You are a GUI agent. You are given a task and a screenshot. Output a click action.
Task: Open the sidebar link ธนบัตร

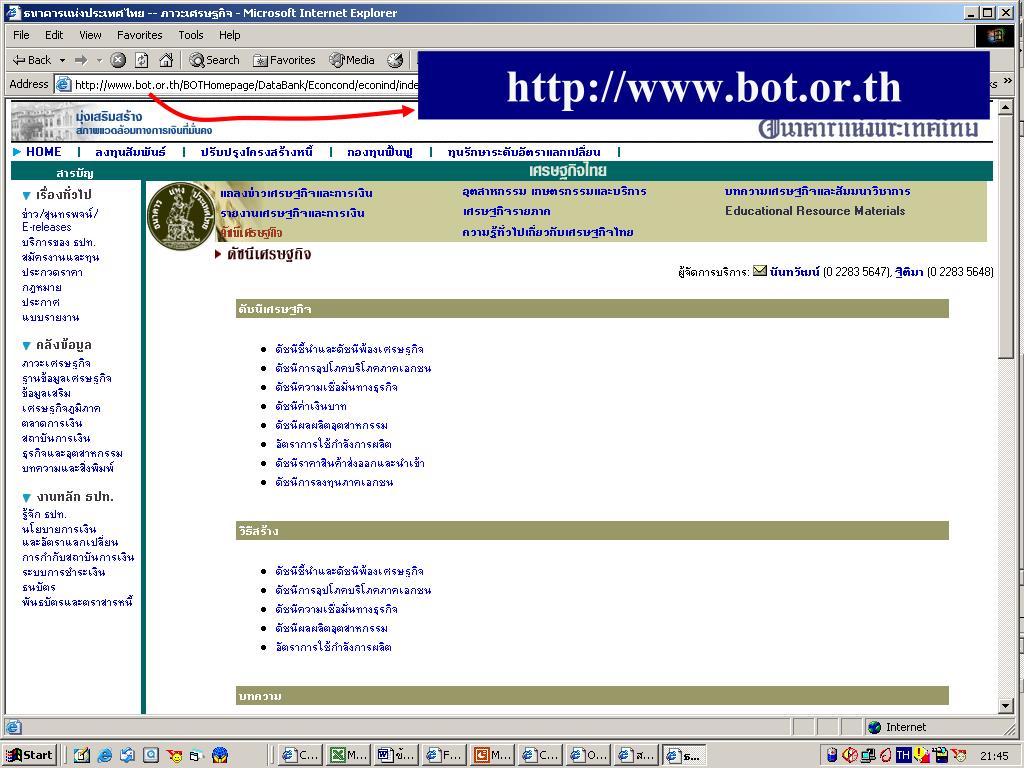pyautogui.click(x=39, y=587)
